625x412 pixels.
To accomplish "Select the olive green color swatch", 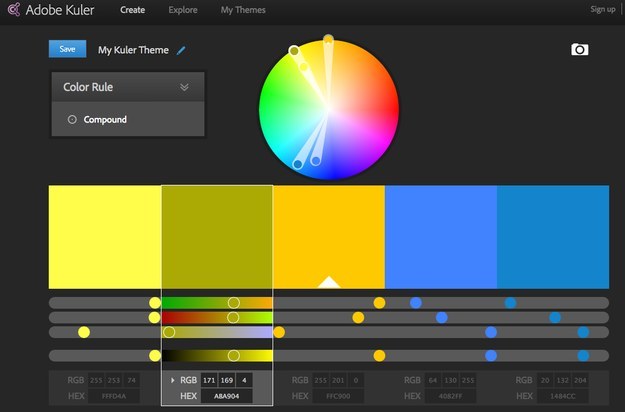I will [x=217, y=237].
